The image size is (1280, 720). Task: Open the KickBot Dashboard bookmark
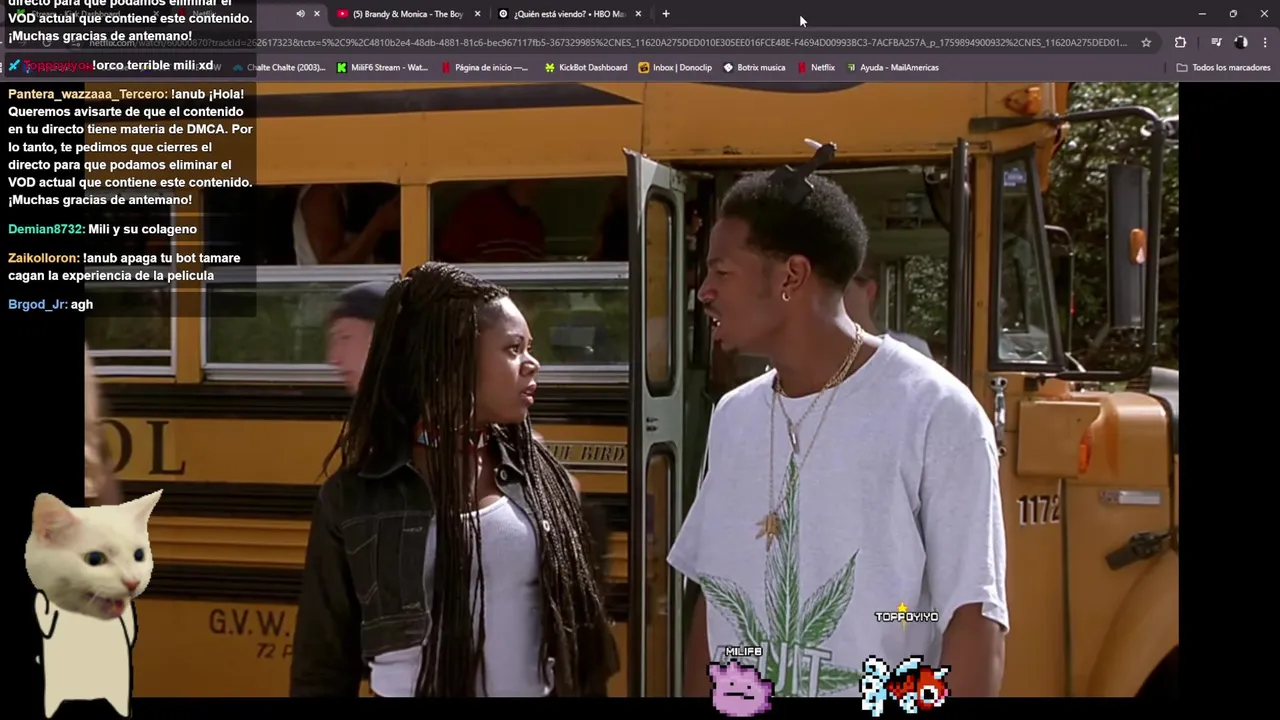(x=585, y=68)
